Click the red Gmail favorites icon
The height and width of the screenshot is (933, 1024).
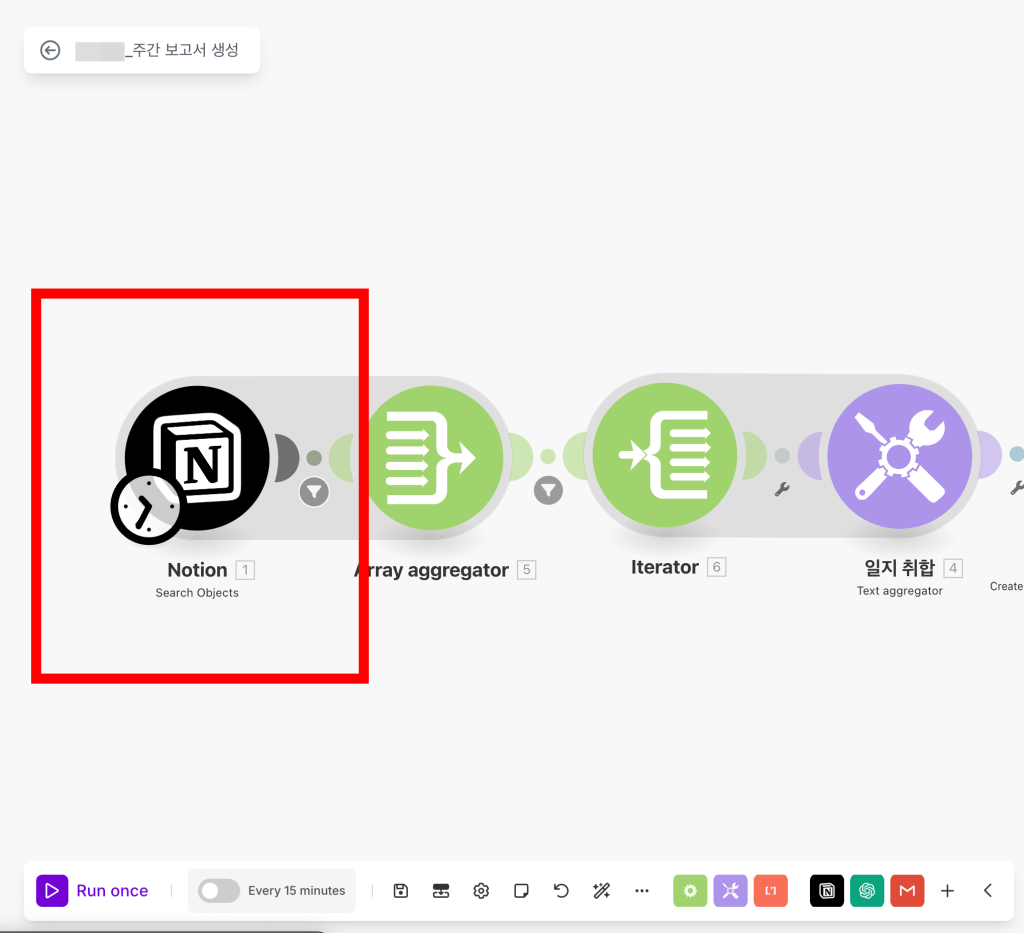[x=907, y=890]
